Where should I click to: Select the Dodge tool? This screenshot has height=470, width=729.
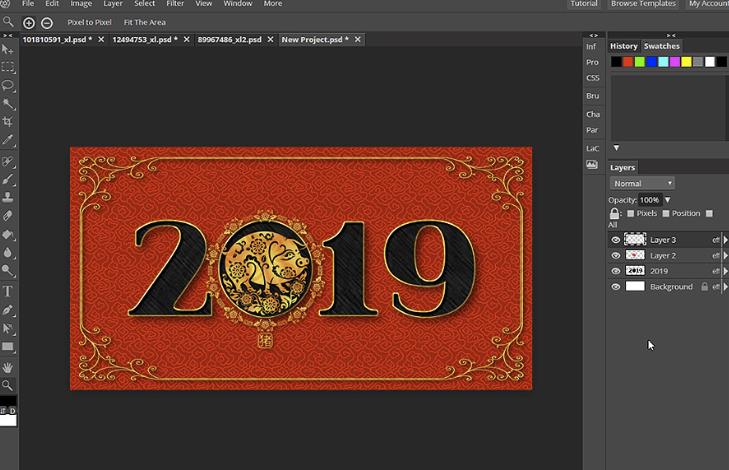(7, 271)
